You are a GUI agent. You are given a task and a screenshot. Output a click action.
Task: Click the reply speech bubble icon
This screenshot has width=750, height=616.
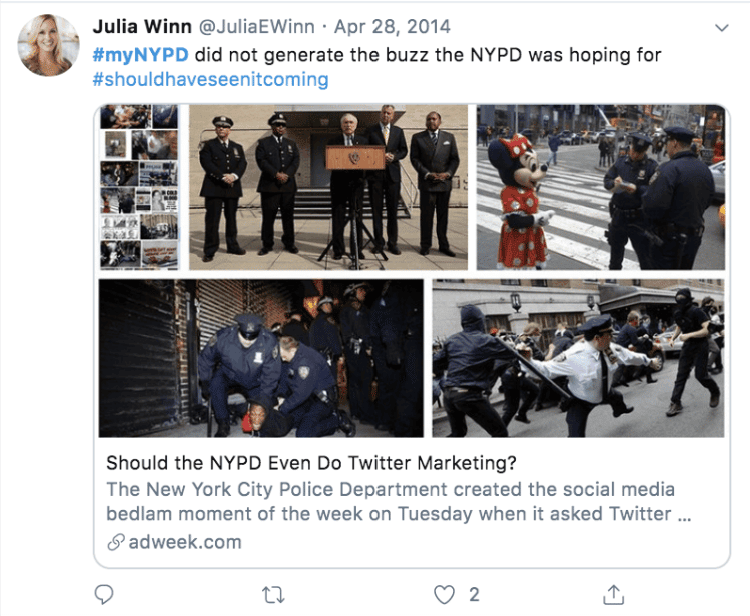tap(104, 594)
